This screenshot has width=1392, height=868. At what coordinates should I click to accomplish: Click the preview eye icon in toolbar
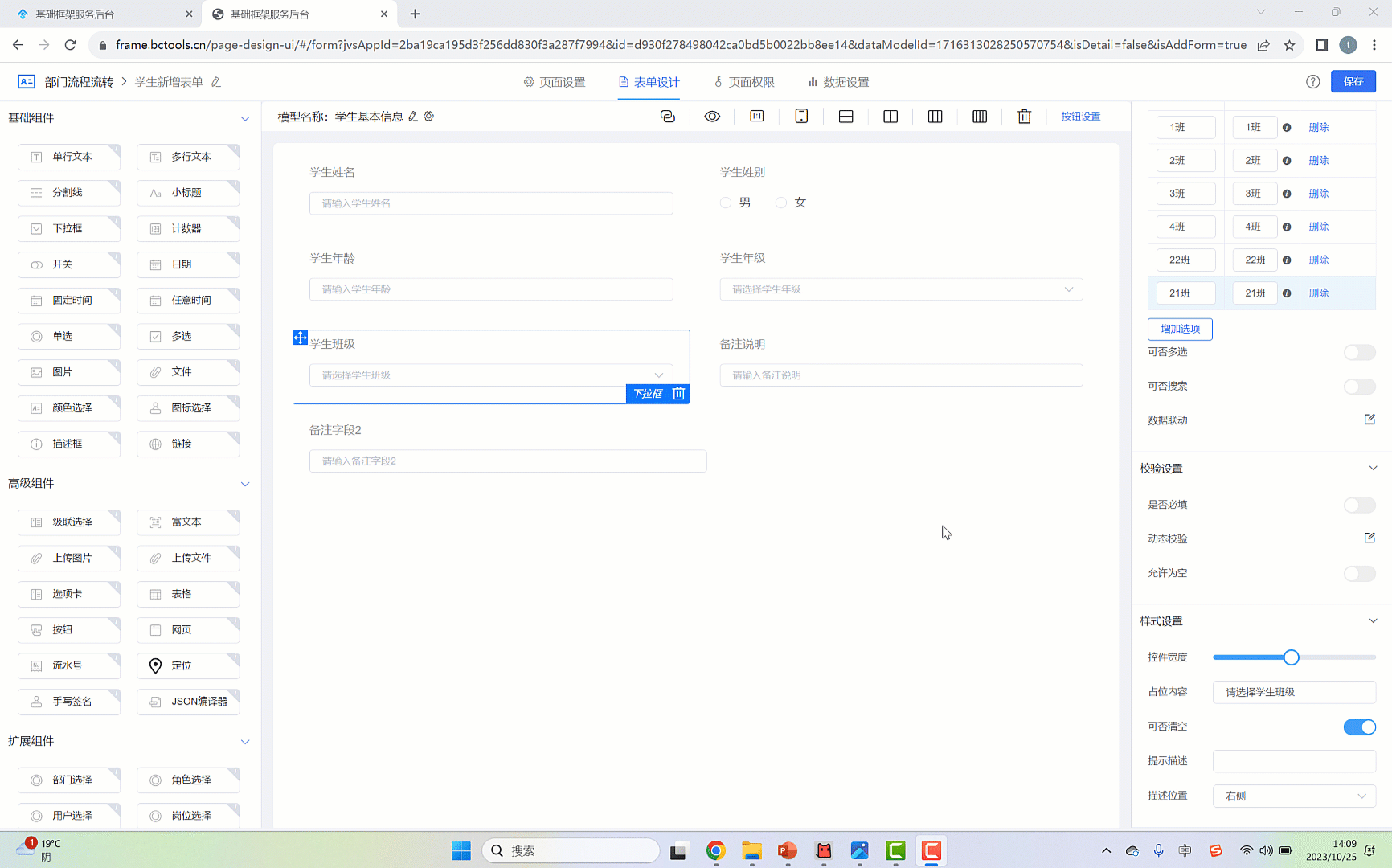click(712, 117)
